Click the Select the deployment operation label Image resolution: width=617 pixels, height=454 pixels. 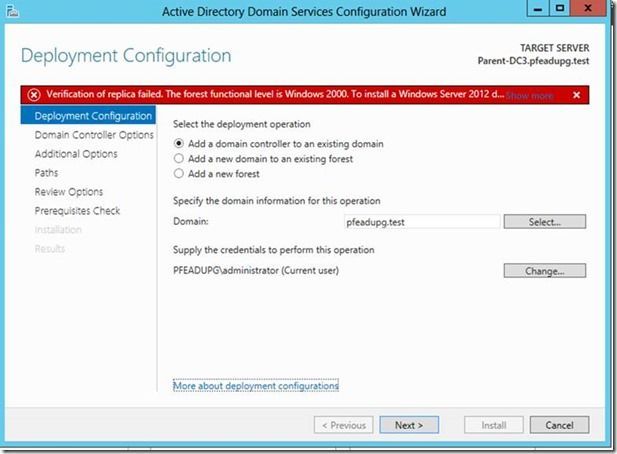pyautogui.click(x=242, y=124)
